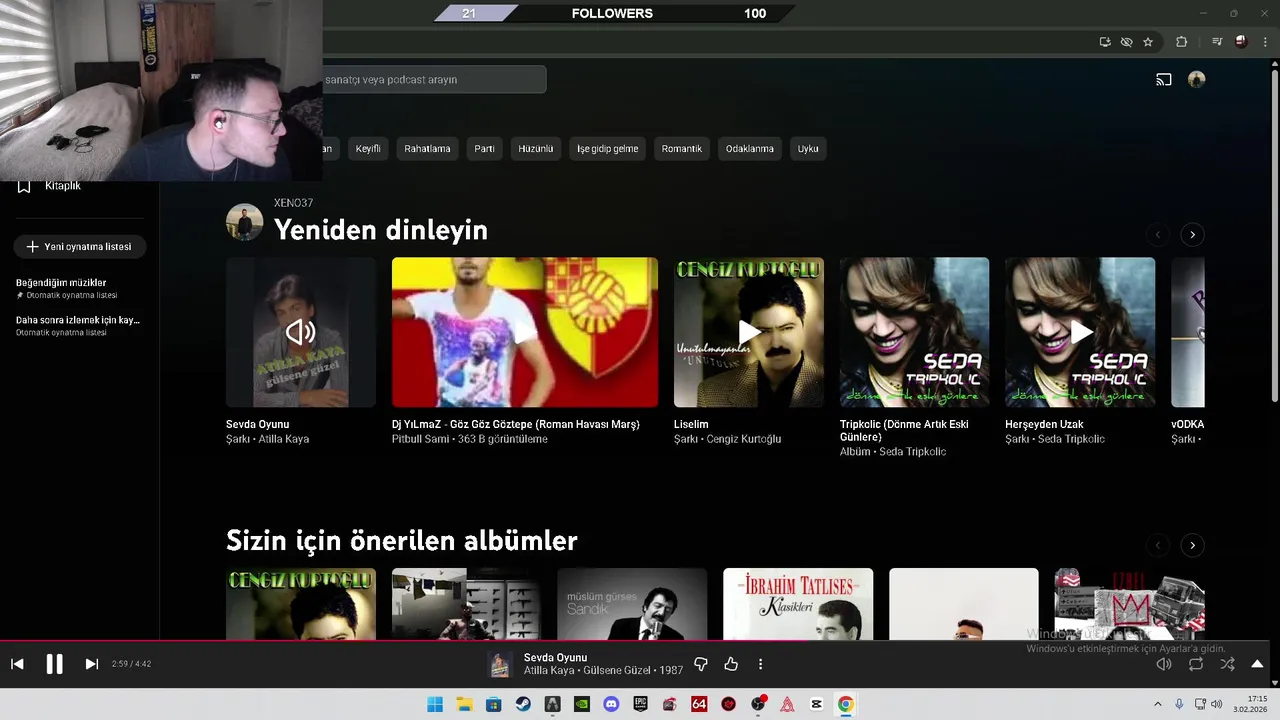Click the install app icon in the address bar
Image resolution: width=1280 pixels, height=720 pixels.
[1105, 42]
